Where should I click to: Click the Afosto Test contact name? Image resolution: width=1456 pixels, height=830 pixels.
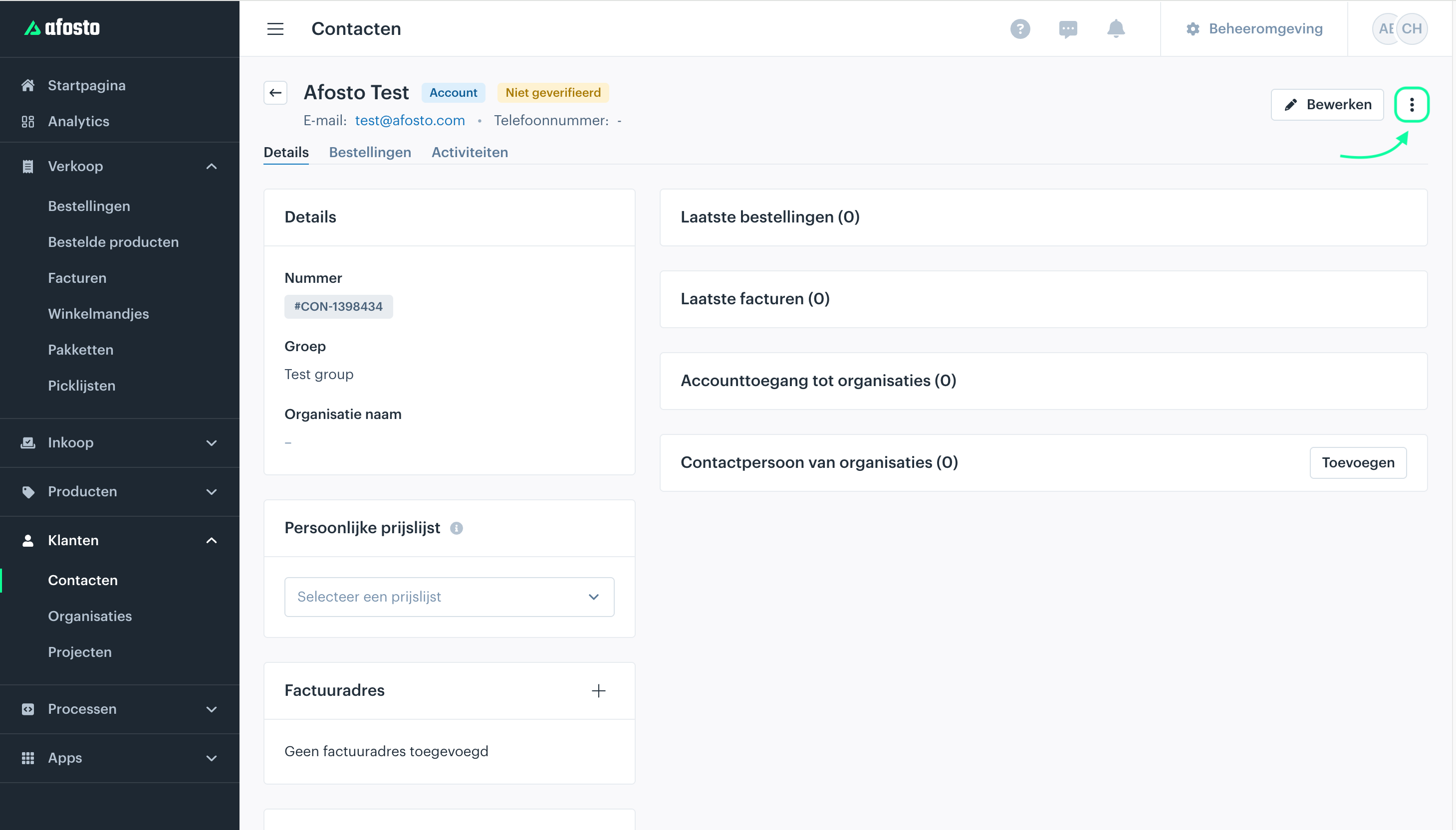[356, 93]
